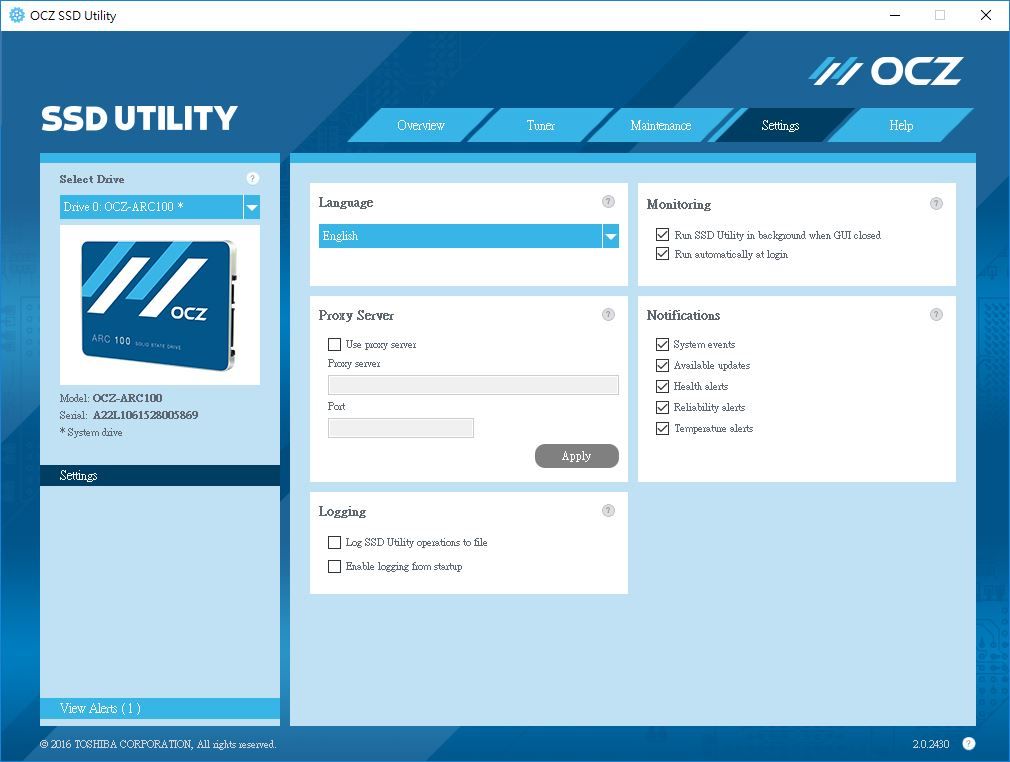Image resolution: width=1010 pixels, height=762 pixels.
Task: Click the footer help icon beside version
Action: tap(968, 743)
